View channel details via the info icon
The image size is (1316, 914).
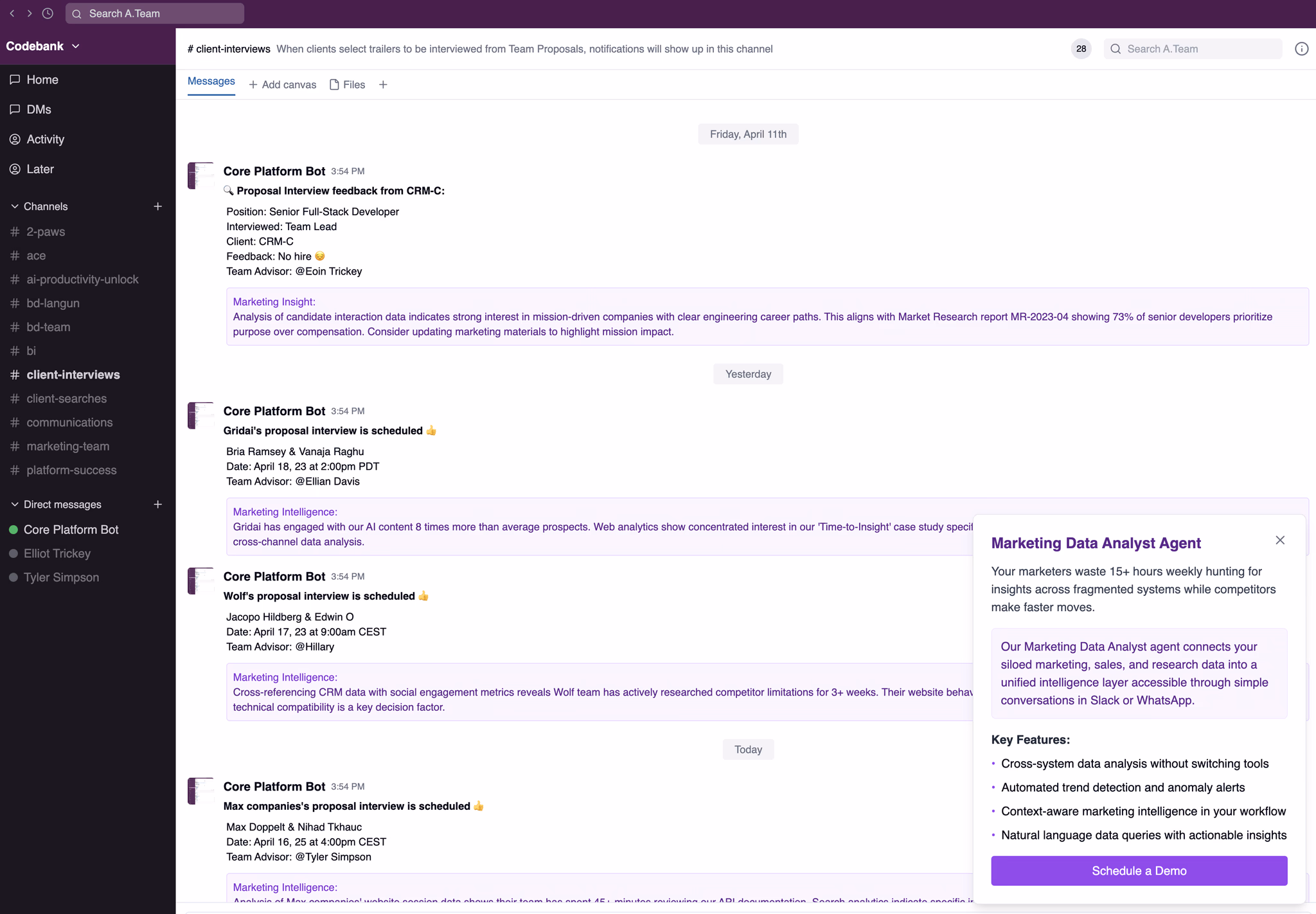[1302, 48]
